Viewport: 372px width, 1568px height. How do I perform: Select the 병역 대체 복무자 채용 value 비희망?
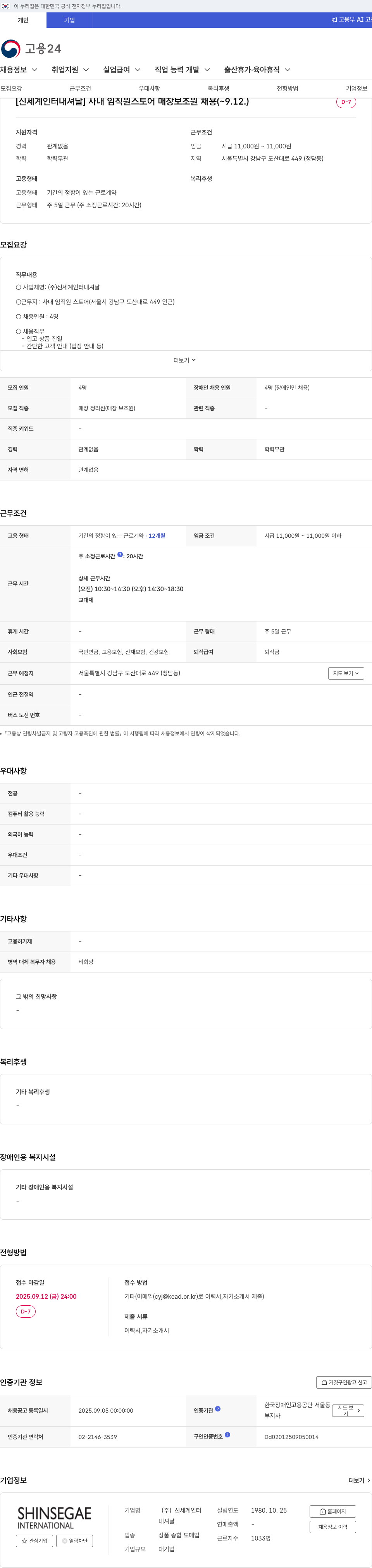[x=86, y=962]
